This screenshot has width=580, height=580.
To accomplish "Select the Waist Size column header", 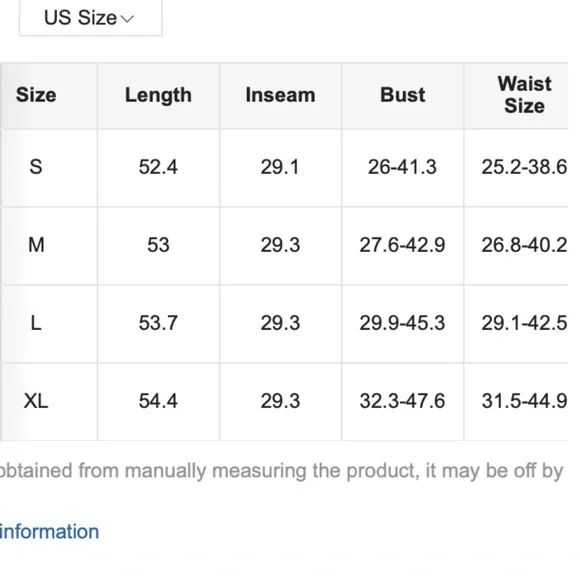I will 525,95.
